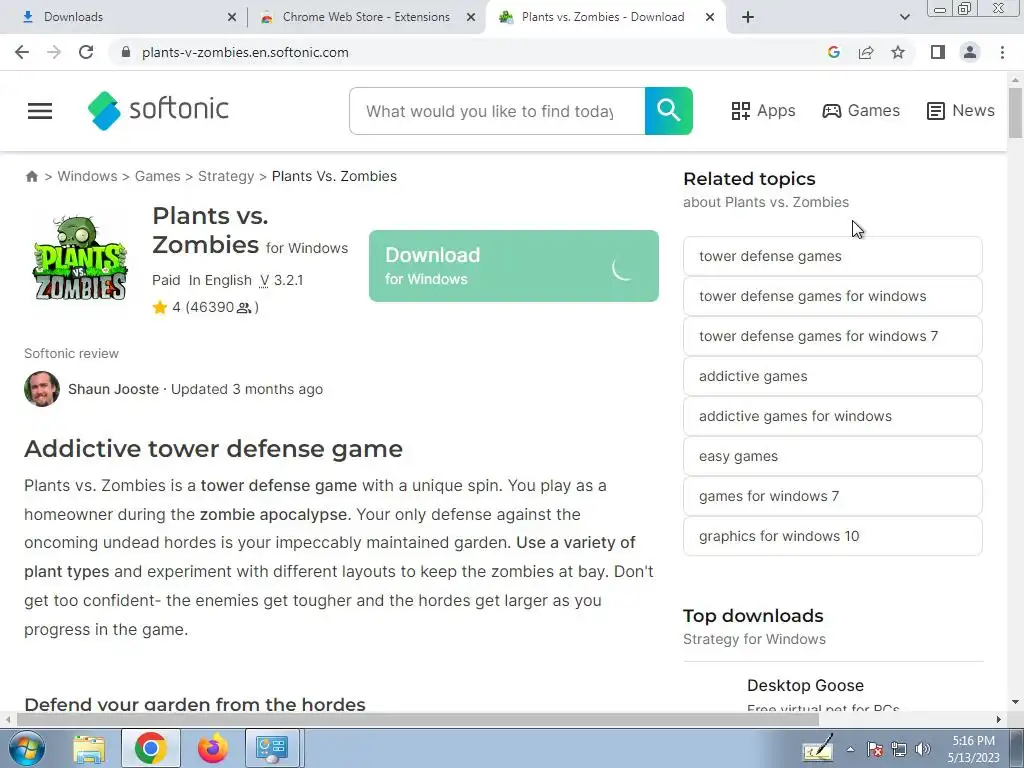Open Action Center flag icon
The image size is (1024, 768).
tap(874, 750)
